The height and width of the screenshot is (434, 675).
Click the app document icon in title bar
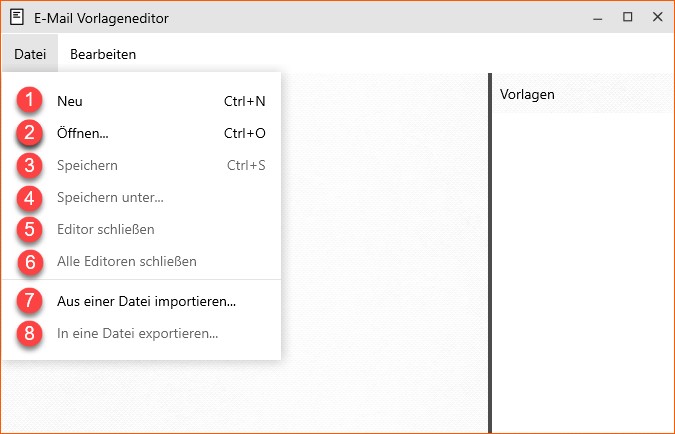(17, 18)
